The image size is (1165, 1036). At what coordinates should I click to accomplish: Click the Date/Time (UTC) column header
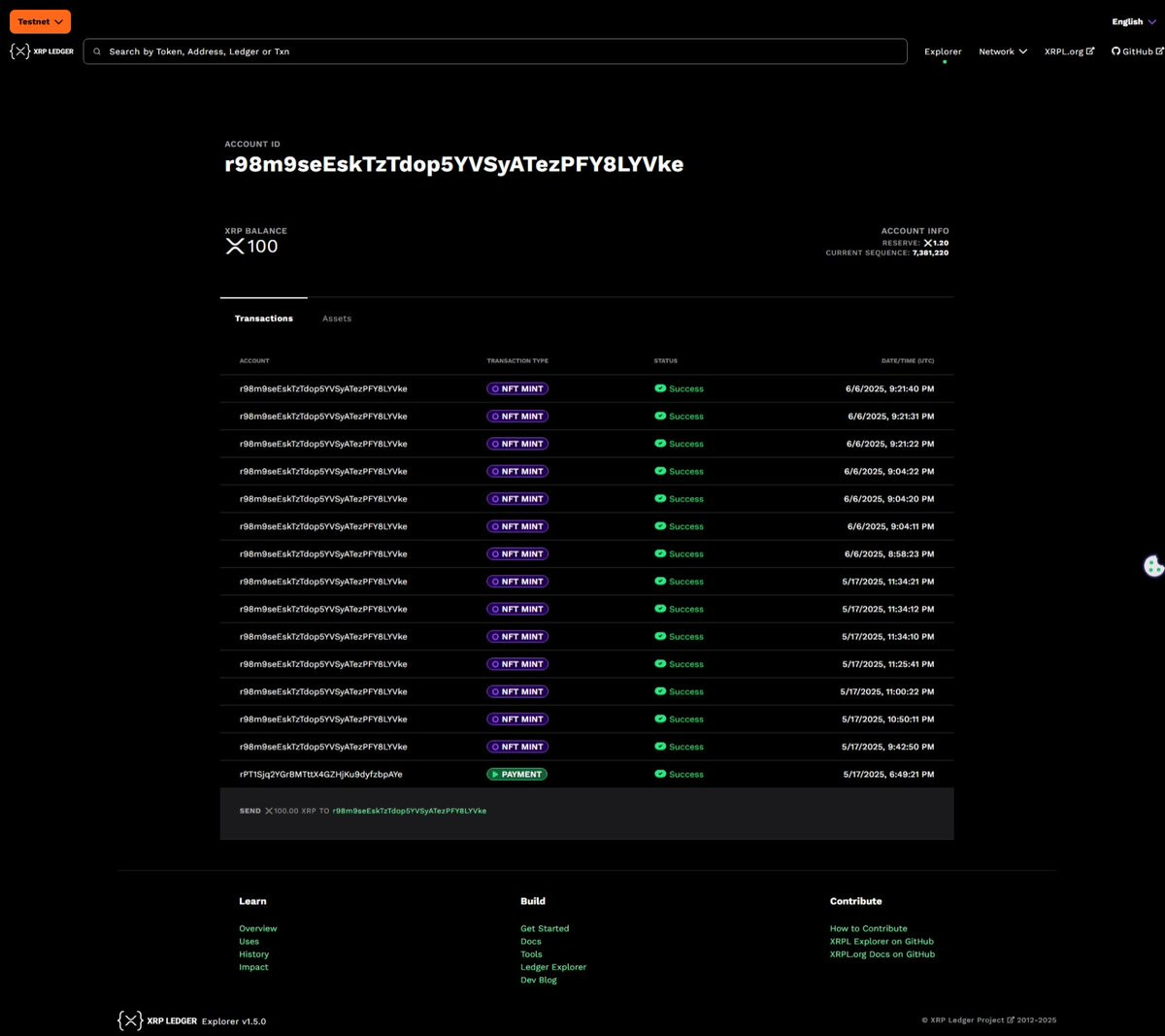908,361
